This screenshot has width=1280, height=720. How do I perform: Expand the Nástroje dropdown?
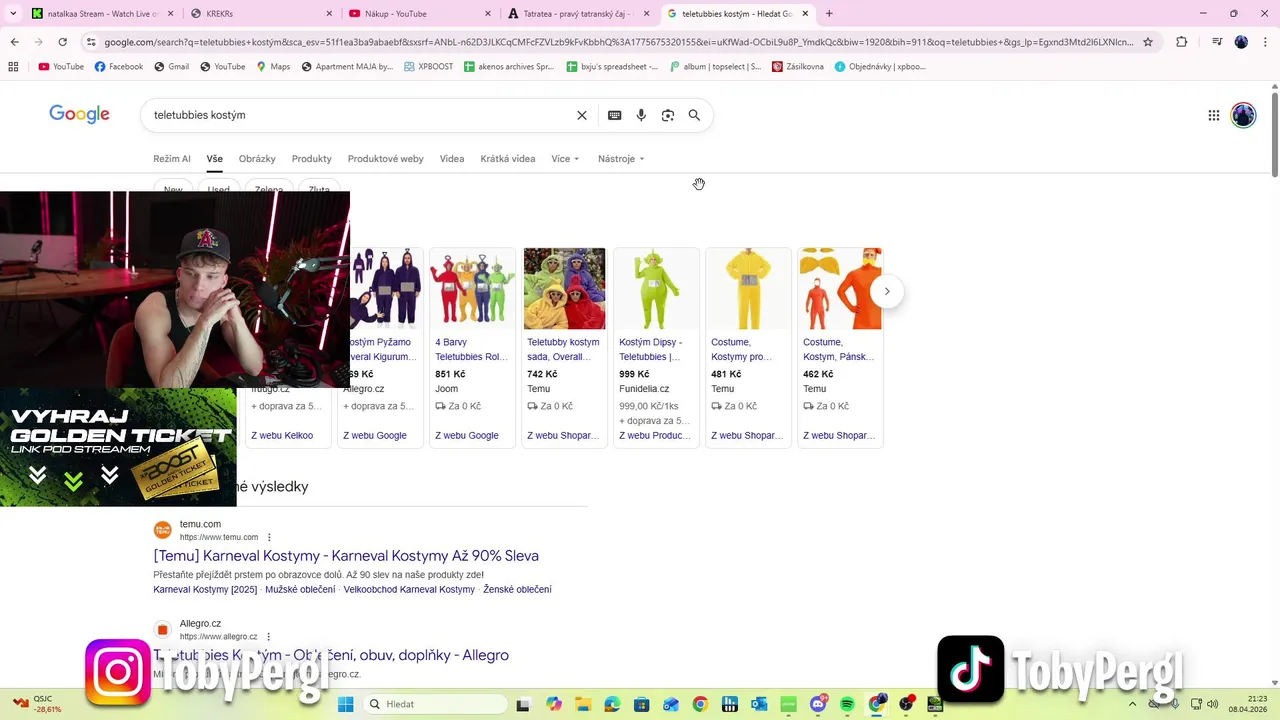click(x=621, y=159)
